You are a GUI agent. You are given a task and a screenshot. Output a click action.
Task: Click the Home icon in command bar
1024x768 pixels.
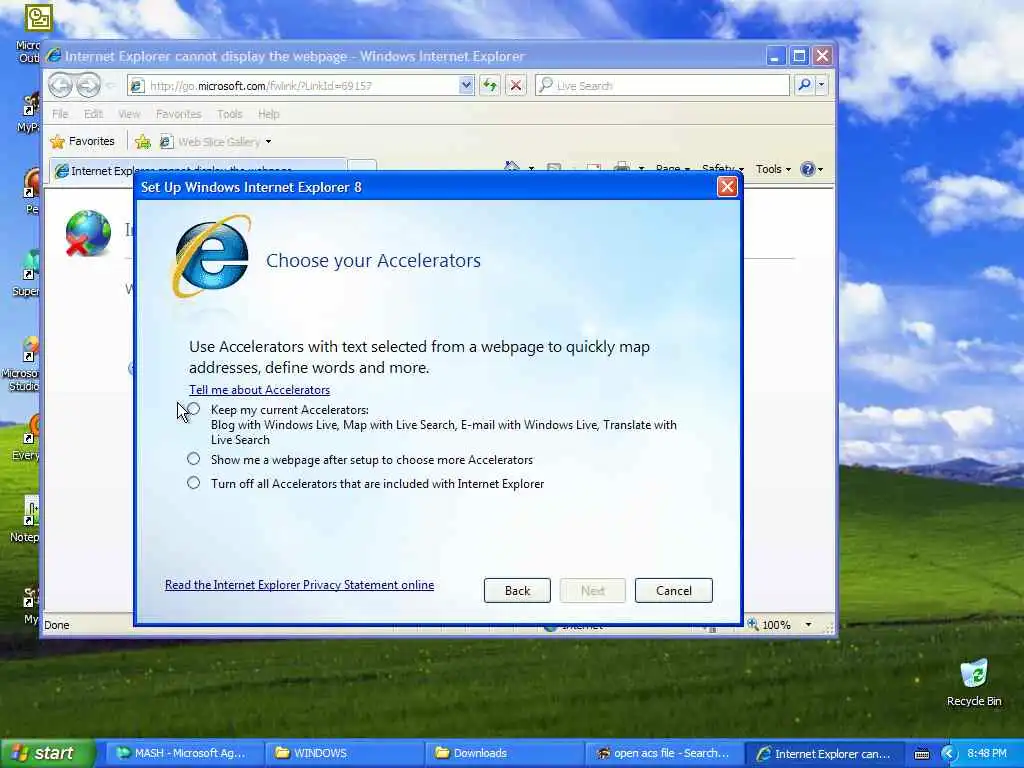tap(512, 168)
